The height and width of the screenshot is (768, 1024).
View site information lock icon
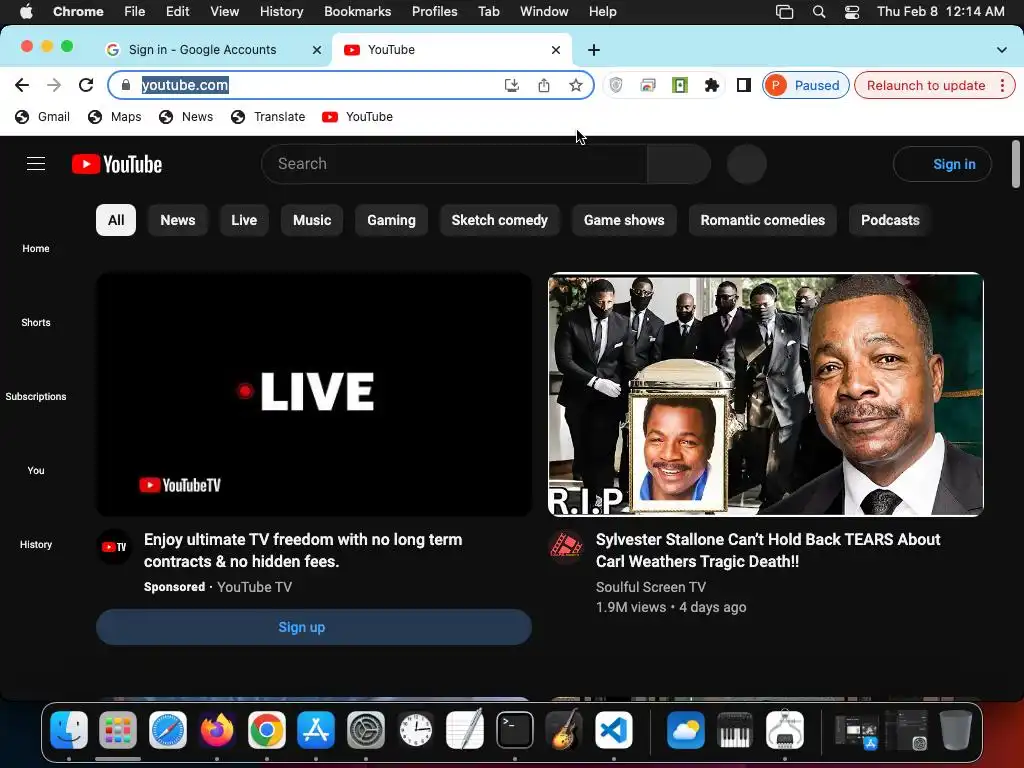[126, 85]
